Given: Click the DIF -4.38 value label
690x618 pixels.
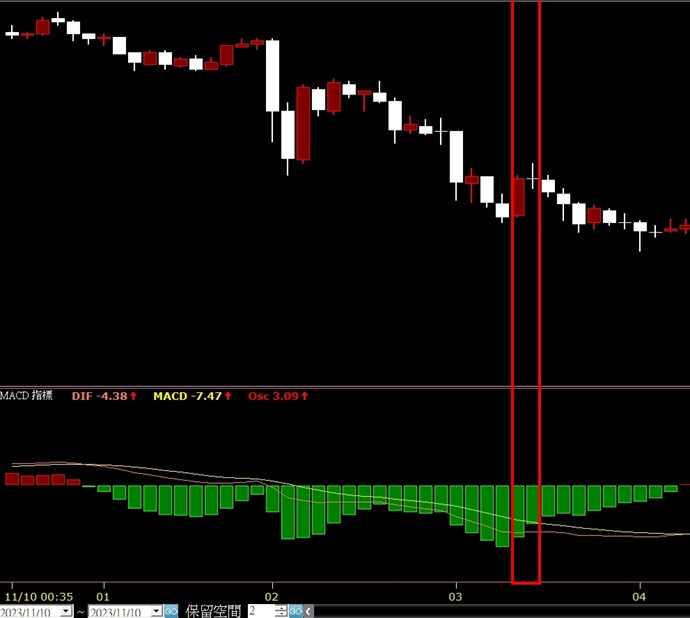Looking at the screenshot, I should (x=99, y=396).
